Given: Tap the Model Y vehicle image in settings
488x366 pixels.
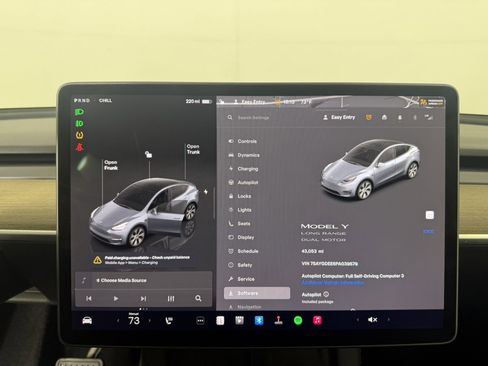Looking at the screenshot, I should click(x=370, y=169).
